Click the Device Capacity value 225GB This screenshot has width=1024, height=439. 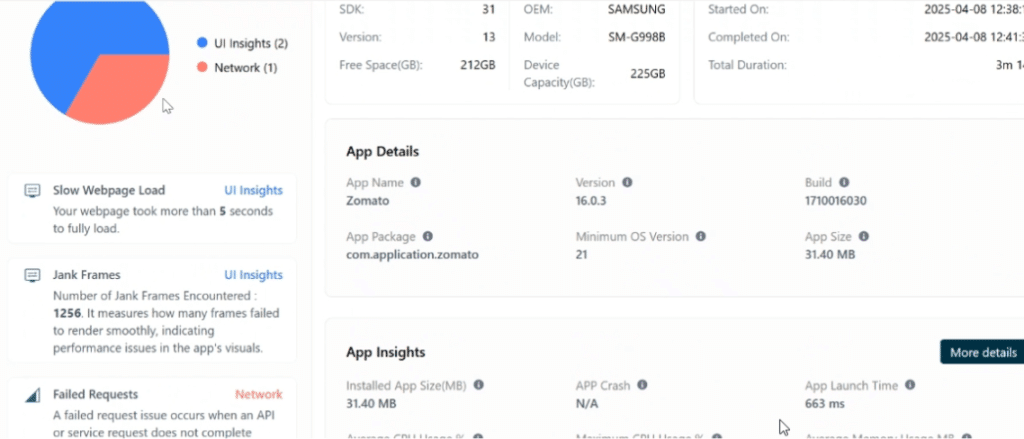(x=648, y=74)
